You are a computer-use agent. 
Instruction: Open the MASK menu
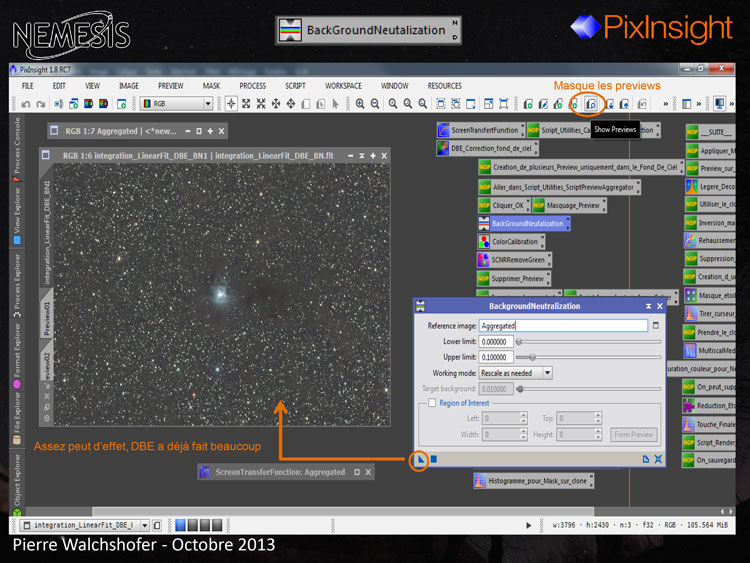(x=211, y=86)
